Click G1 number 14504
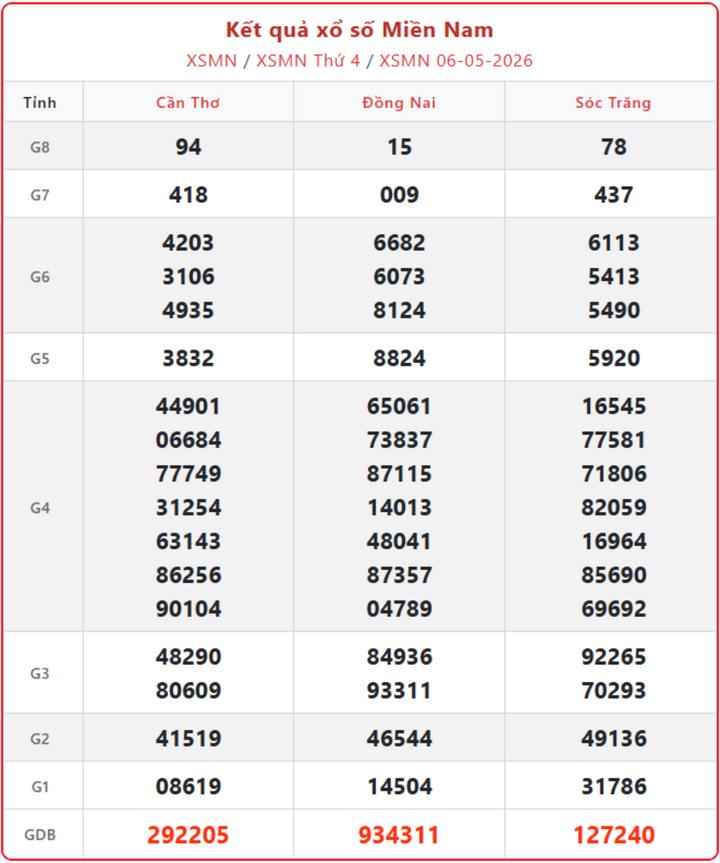This screenshot has height=863, width=720. 399,786
